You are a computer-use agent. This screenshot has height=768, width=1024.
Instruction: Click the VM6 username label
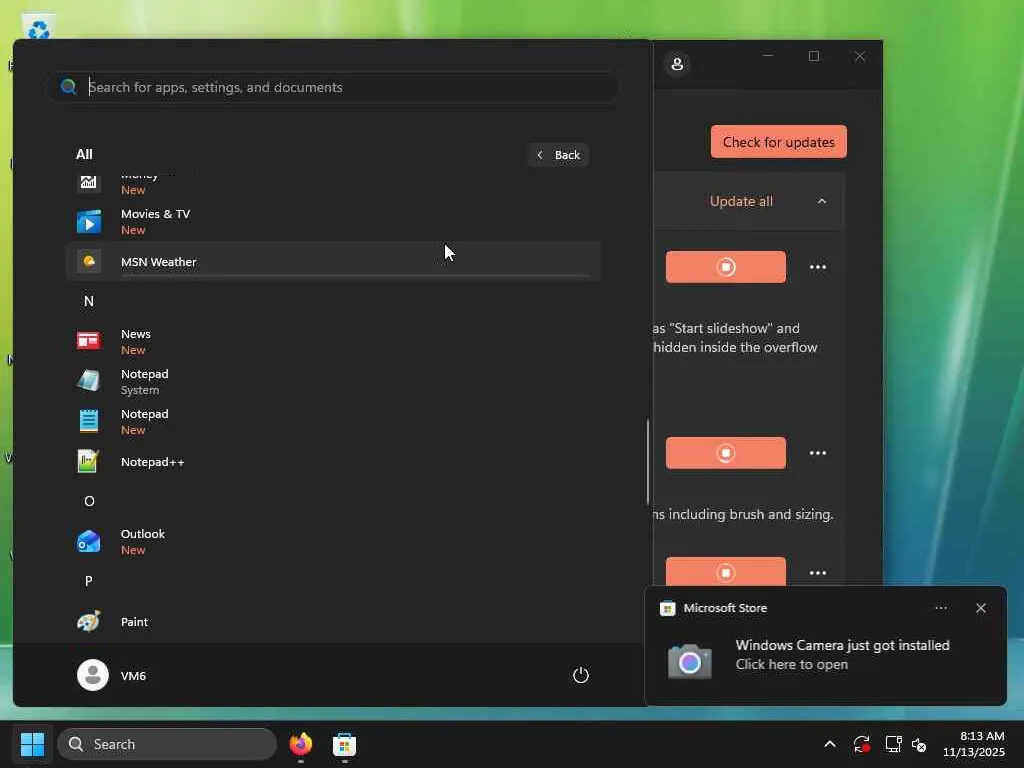(133, 675)
